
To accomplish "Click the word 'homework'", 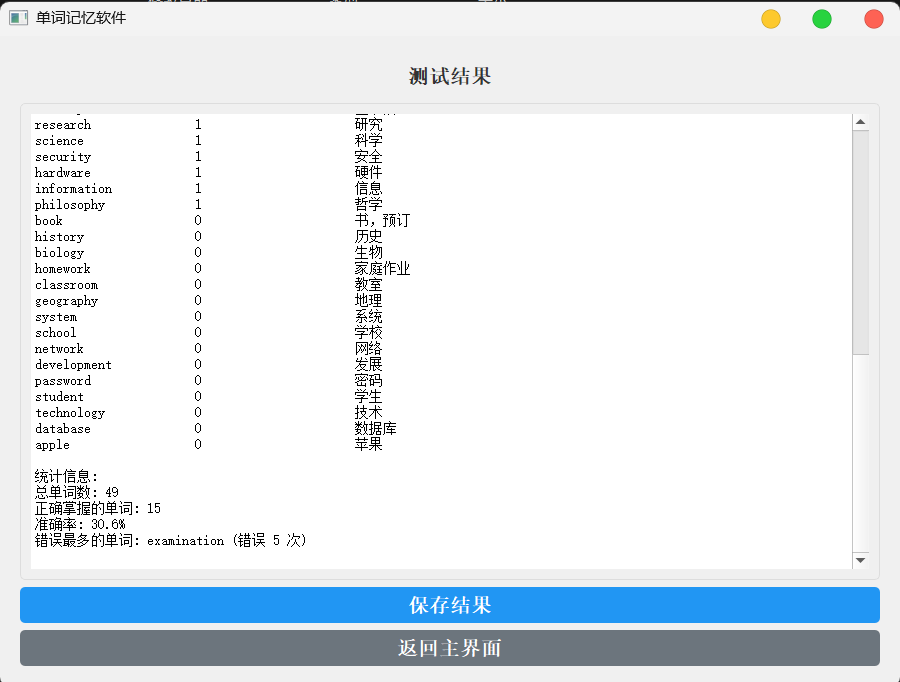I will point(63,269).
